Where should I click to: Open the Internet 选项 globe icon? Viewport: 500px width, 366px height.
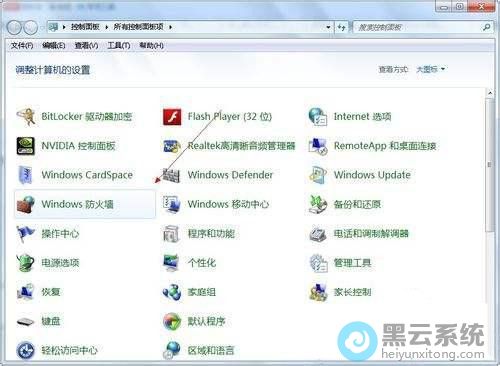(318, 117)
